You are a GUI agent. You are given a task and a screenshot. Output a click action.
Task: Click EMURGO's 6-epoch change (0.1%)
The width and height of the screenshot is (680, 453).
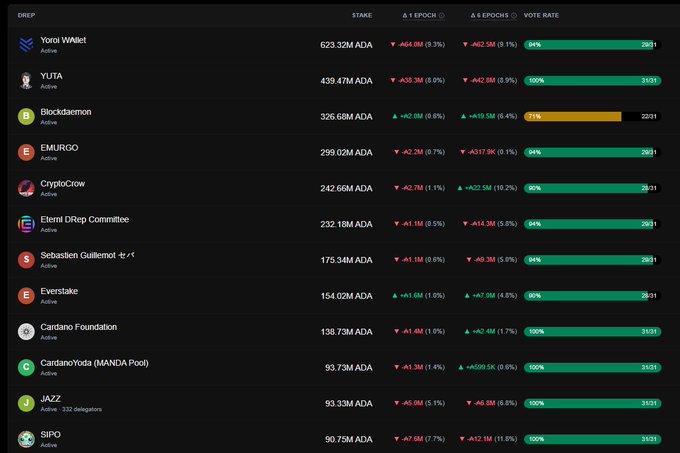tap(489, 152)
